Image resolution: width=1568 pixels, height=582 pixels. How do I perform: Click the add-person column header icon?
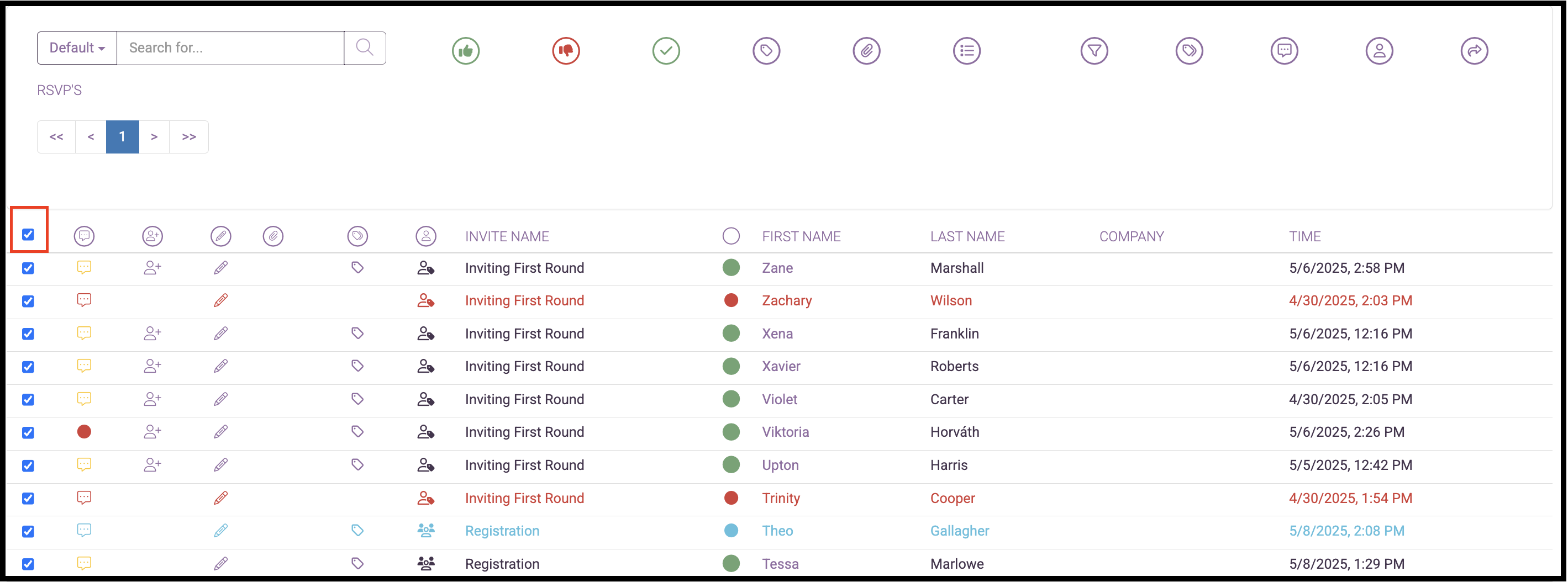[152, 236]
